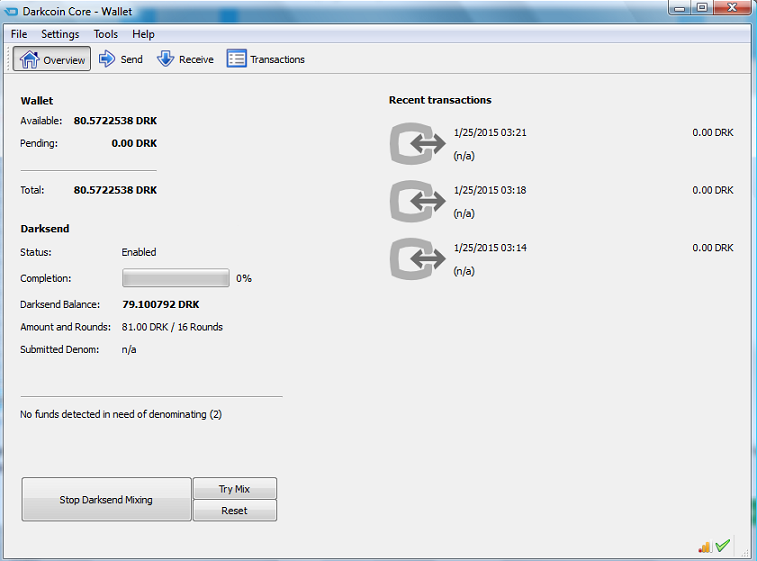Click the (n/a) label under 03:18 transaction
Screen dimensions: 757x561
coord(464,213)
